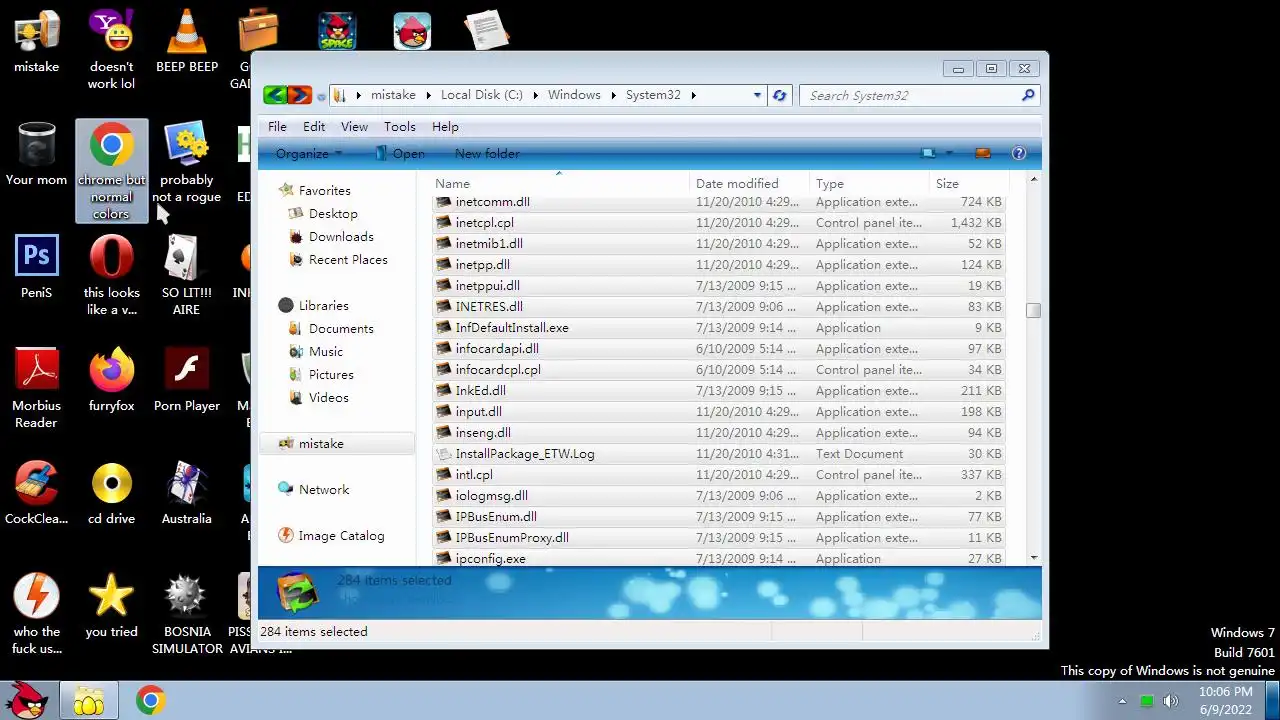This screenshot has height=720, width=1280.
Task: Expand breadcrumb arrow after mistake
Action: coord(428,95)
